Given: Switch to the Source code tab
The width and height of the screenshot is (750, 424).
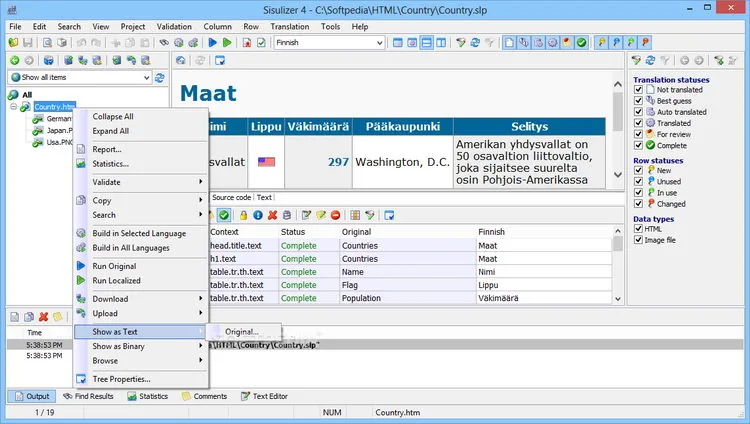Looking at the screenshot, I should [x=232, y=197].
